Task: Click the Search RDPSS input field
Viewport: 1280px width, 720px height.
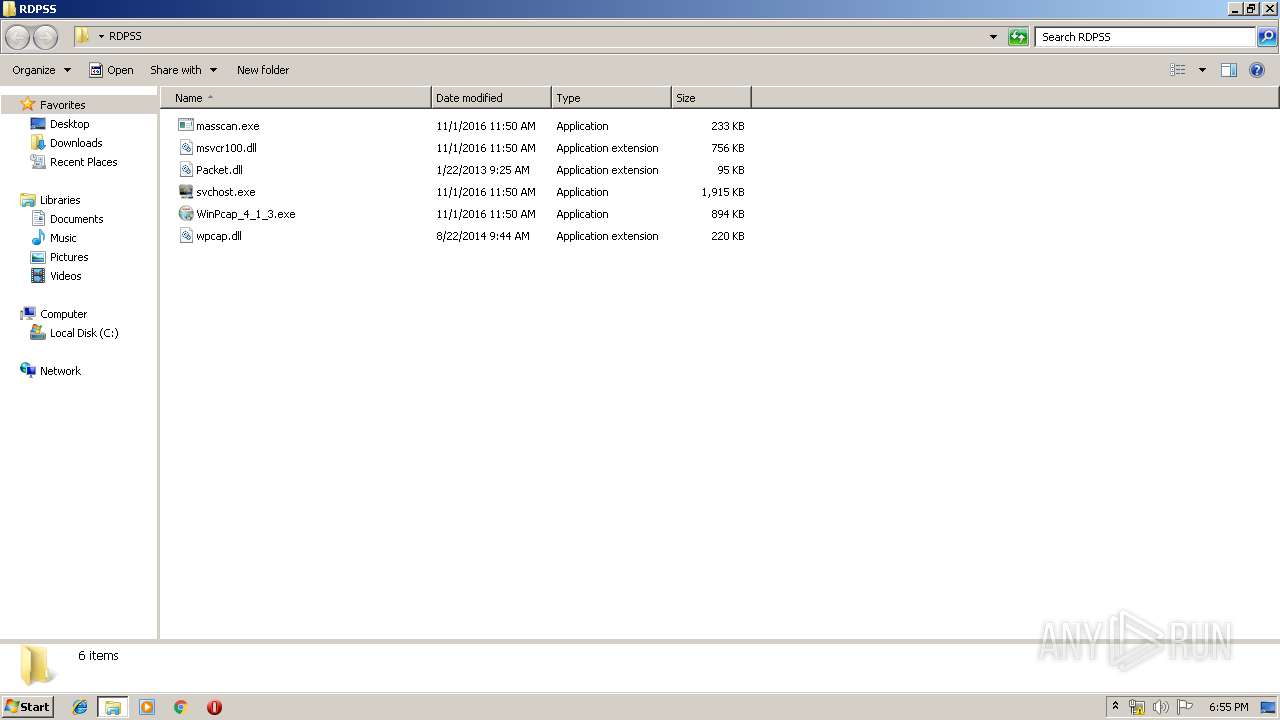Action: pos(1145,37)
